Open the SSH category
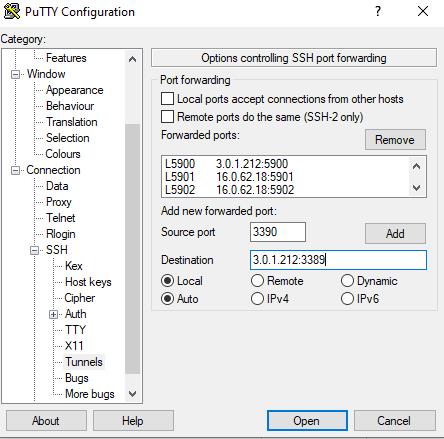This screenshot has height=439, width=444. click(57, 250)
